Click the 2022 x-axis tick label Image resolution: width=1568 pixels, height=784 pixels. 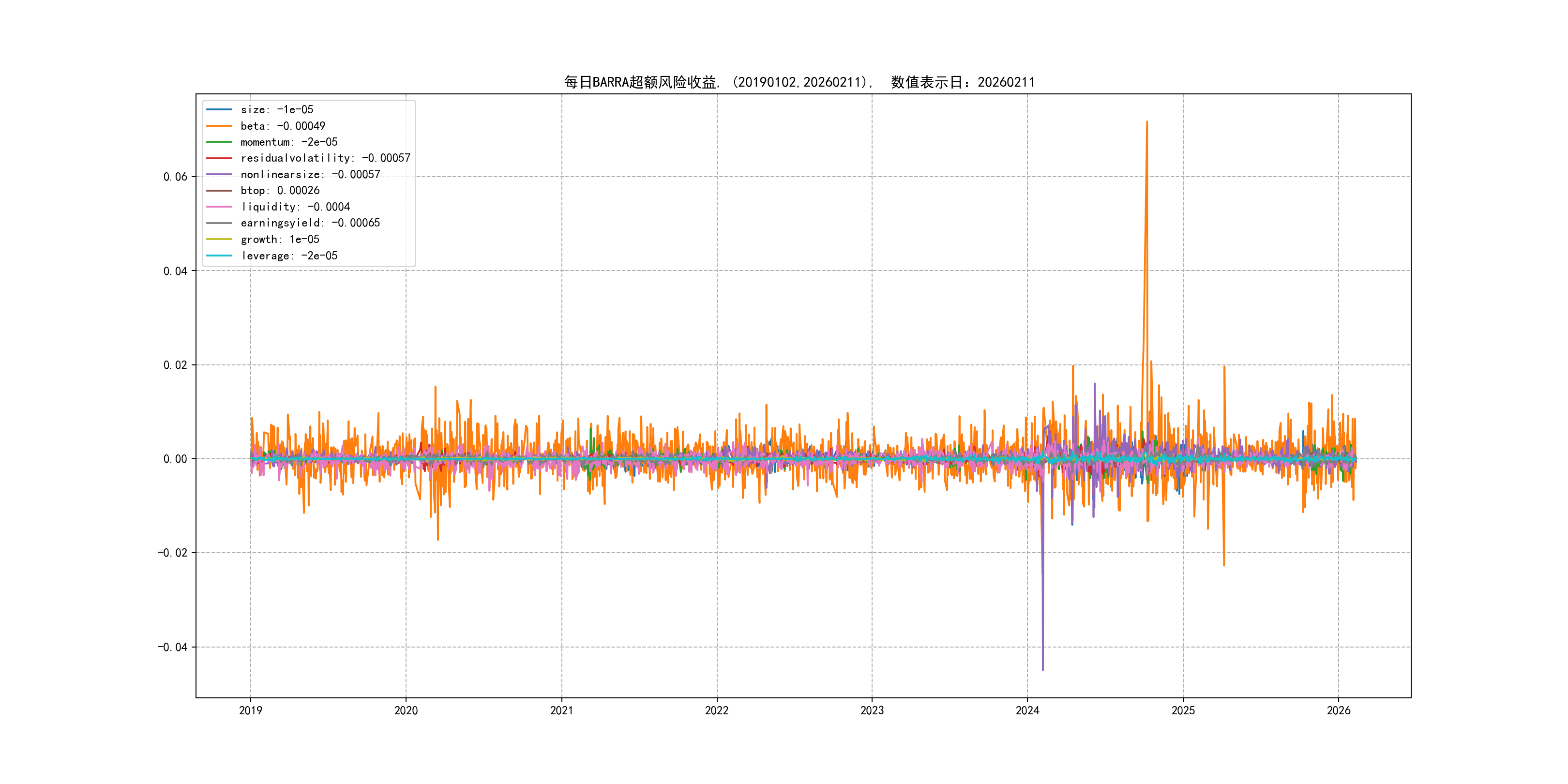click(x=716, y=710)
